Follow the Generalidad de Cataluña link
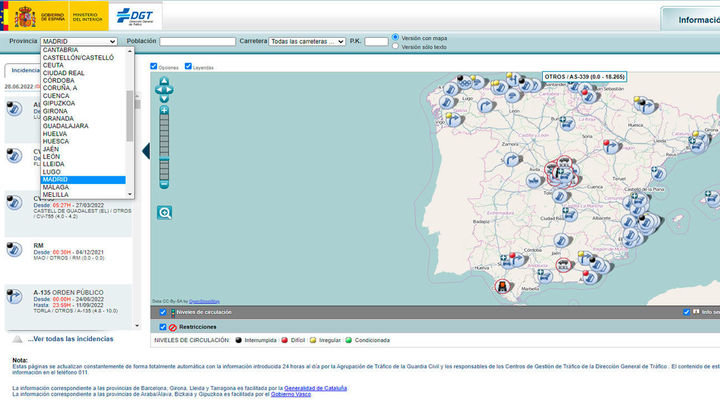This screenshot has height=405, width=720. point(315,387)
